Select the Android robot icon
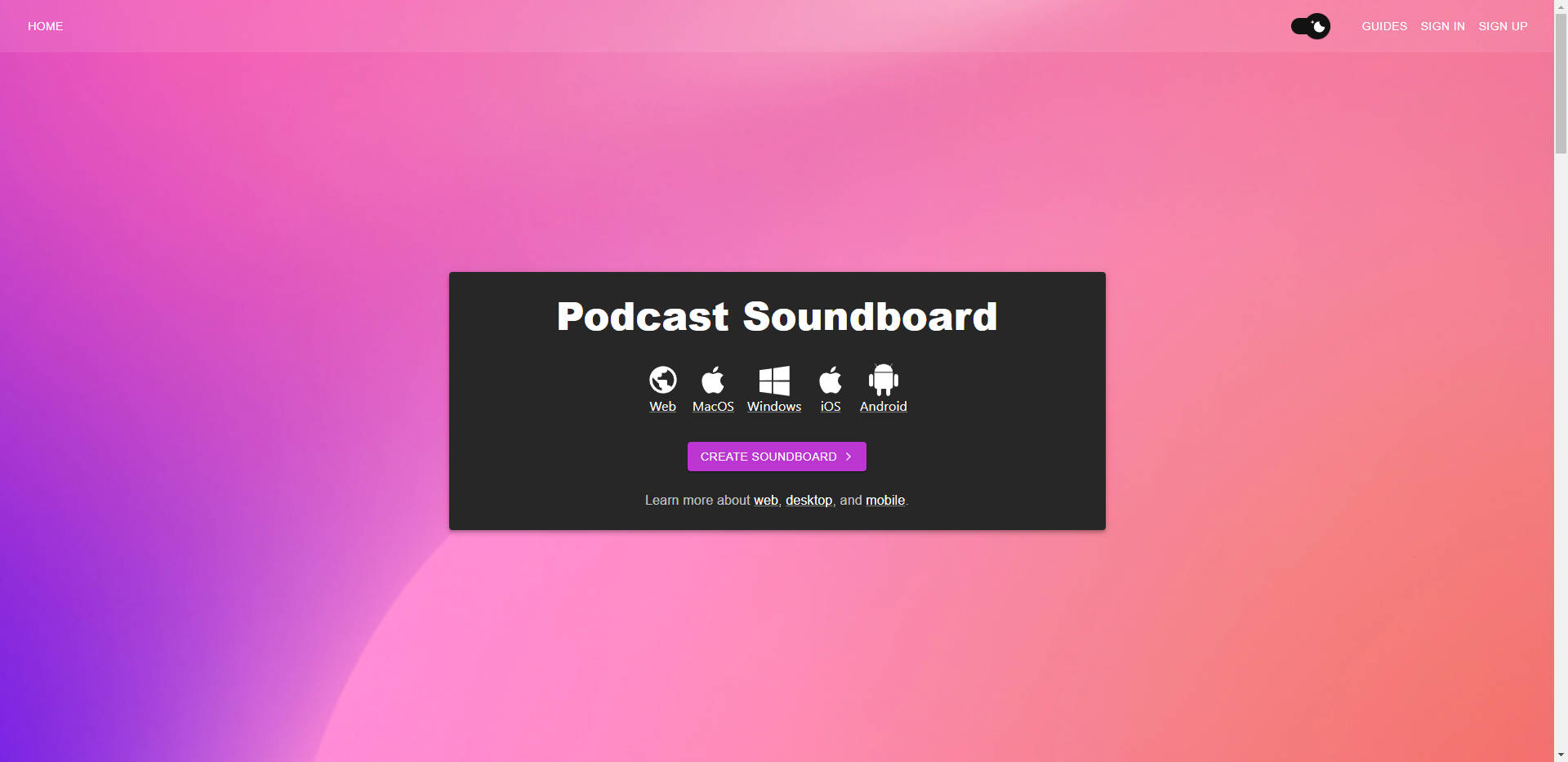Image resolution: width=1568 pixels, height=762 pixels. [x=883, y=378]
